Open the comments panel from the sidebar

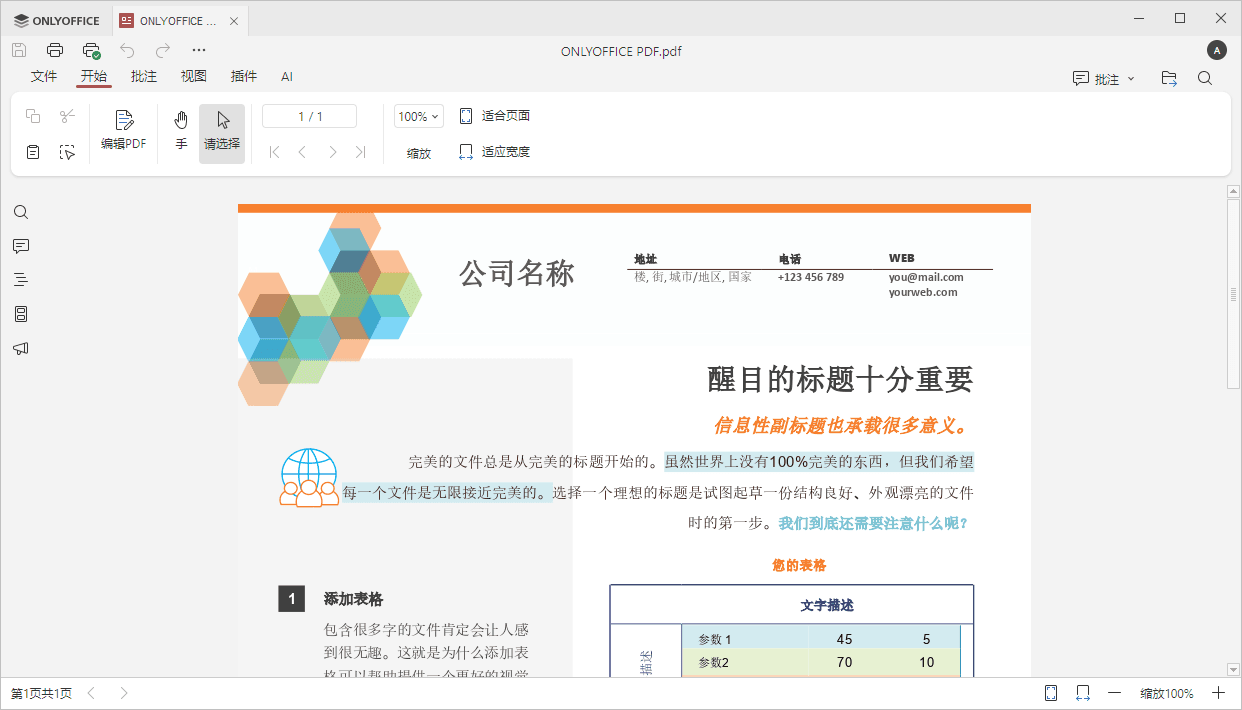pyautogui.click(x=21, y=246)
